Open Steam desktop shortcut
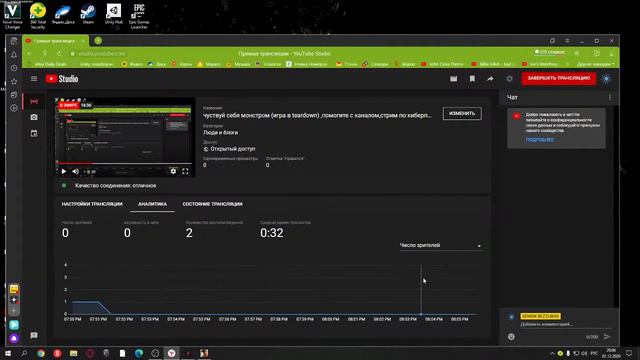640x360 pixels. [x=88, y=13]
